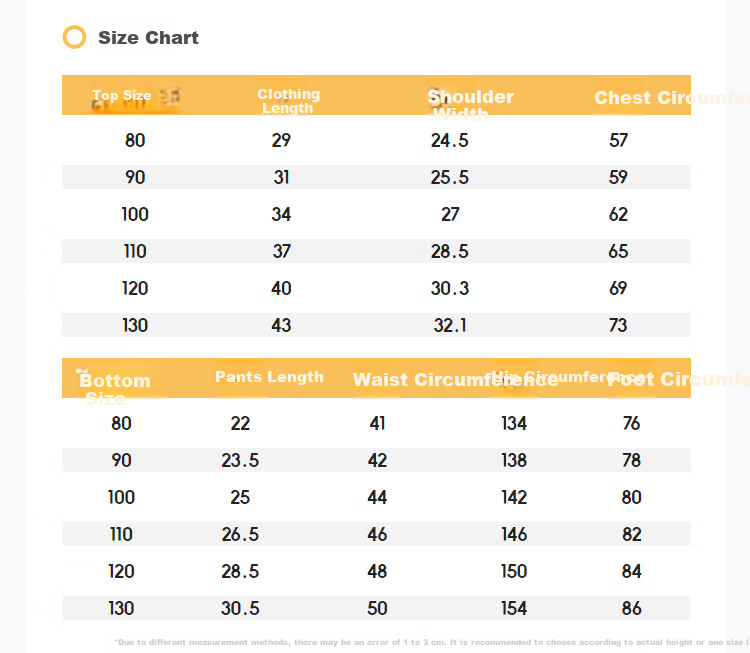Click hip circumference value 154
The height and width of the screenshot is (653, 750).
pyautogui.click(x=514, y=609)
